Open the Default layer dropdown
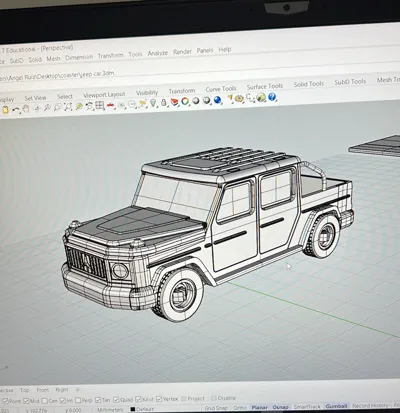The image size is (400, 413). point(142,409)
